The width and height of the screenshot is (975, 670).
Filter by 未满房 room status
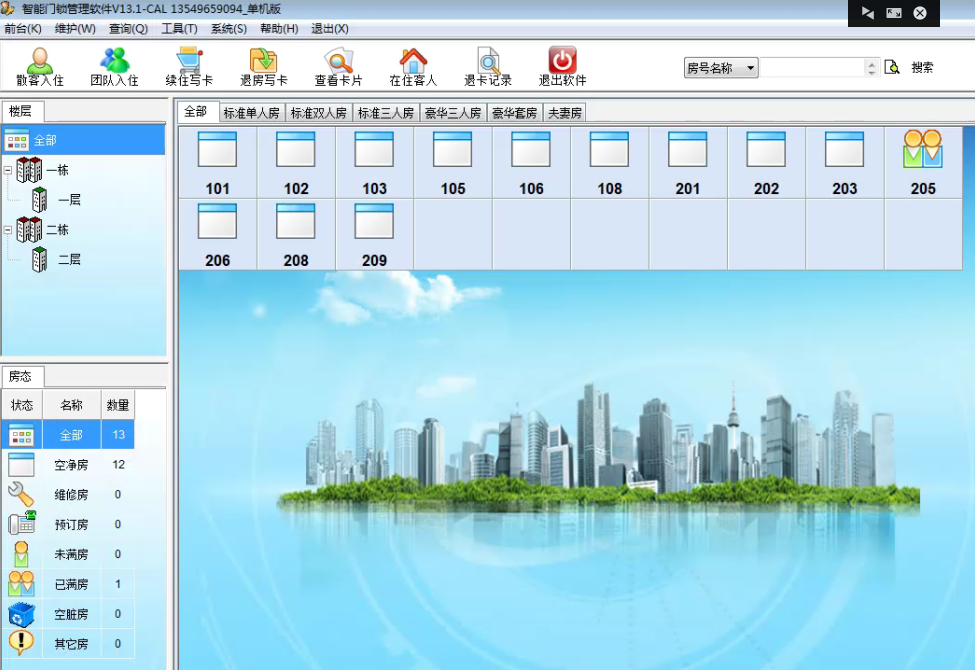tap(68, 554)
